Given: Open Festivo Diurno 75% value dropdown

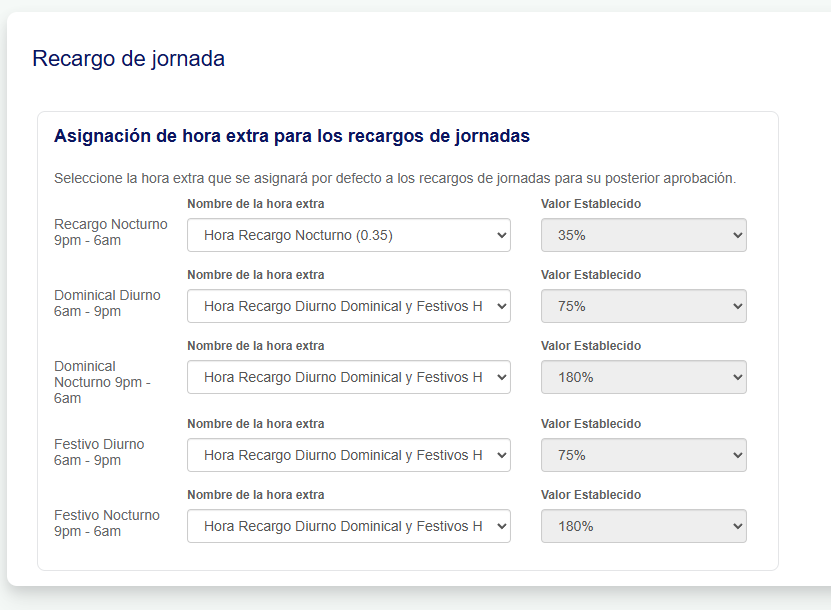Looking at the screenshot, I should tap(643, 455).
